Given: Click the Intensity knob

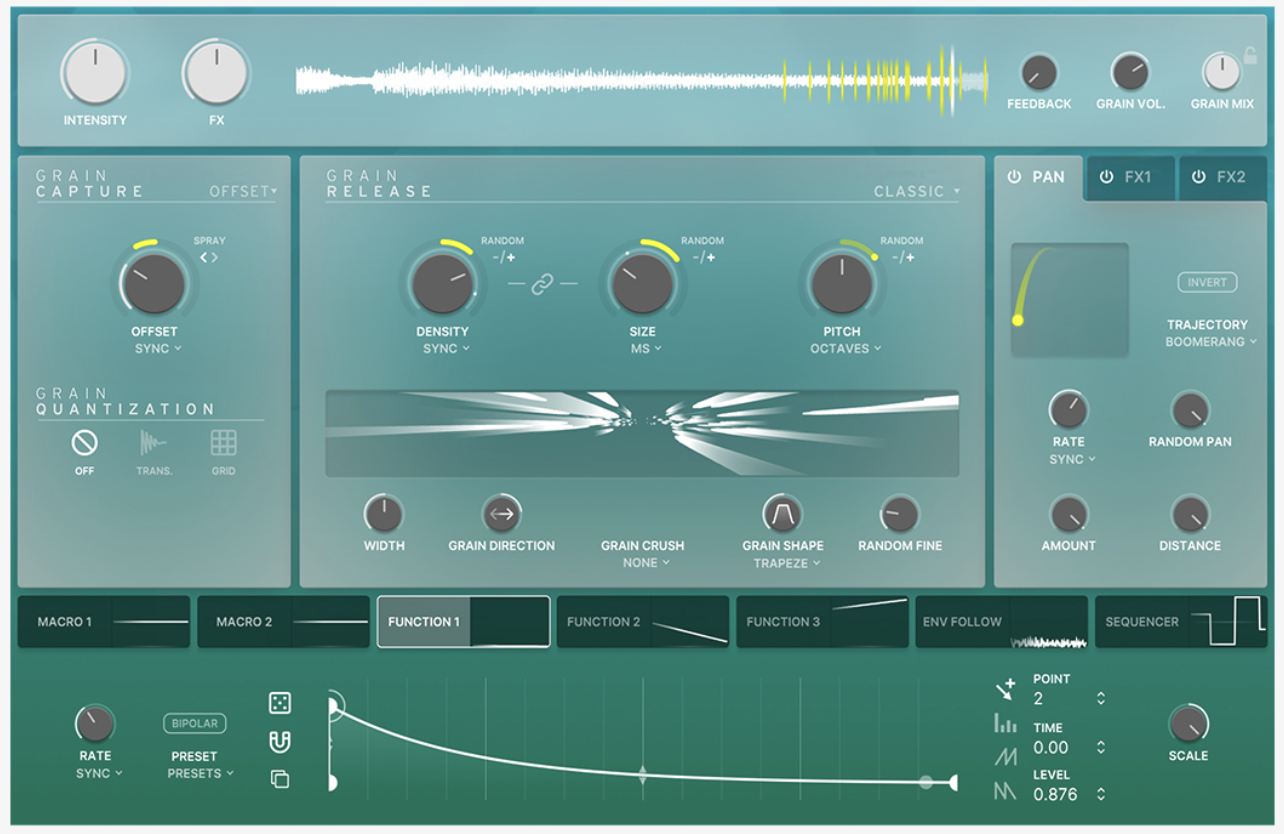Looking at the screenshot, I should point(95,73).
